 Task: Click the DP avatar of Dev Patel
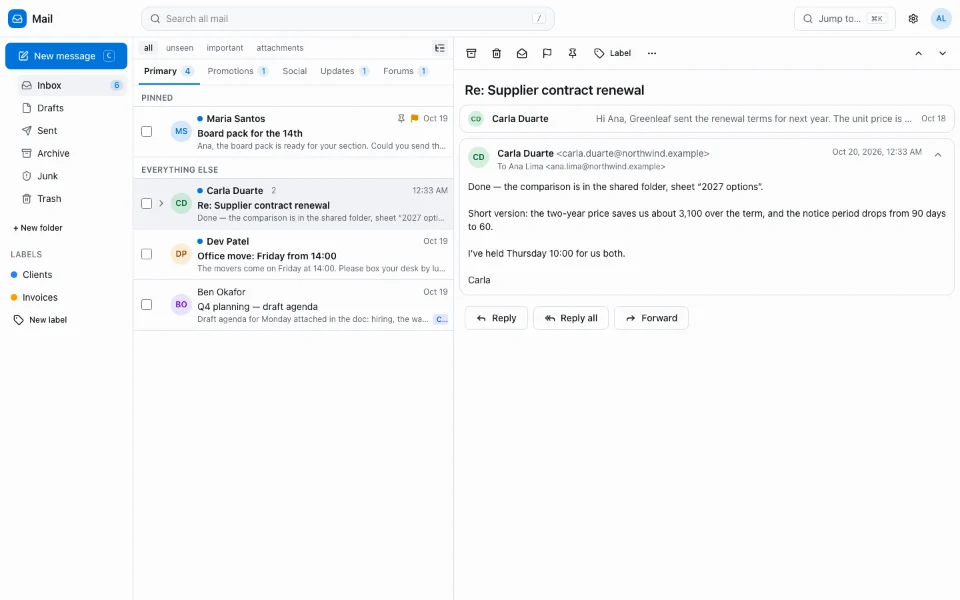181,253
